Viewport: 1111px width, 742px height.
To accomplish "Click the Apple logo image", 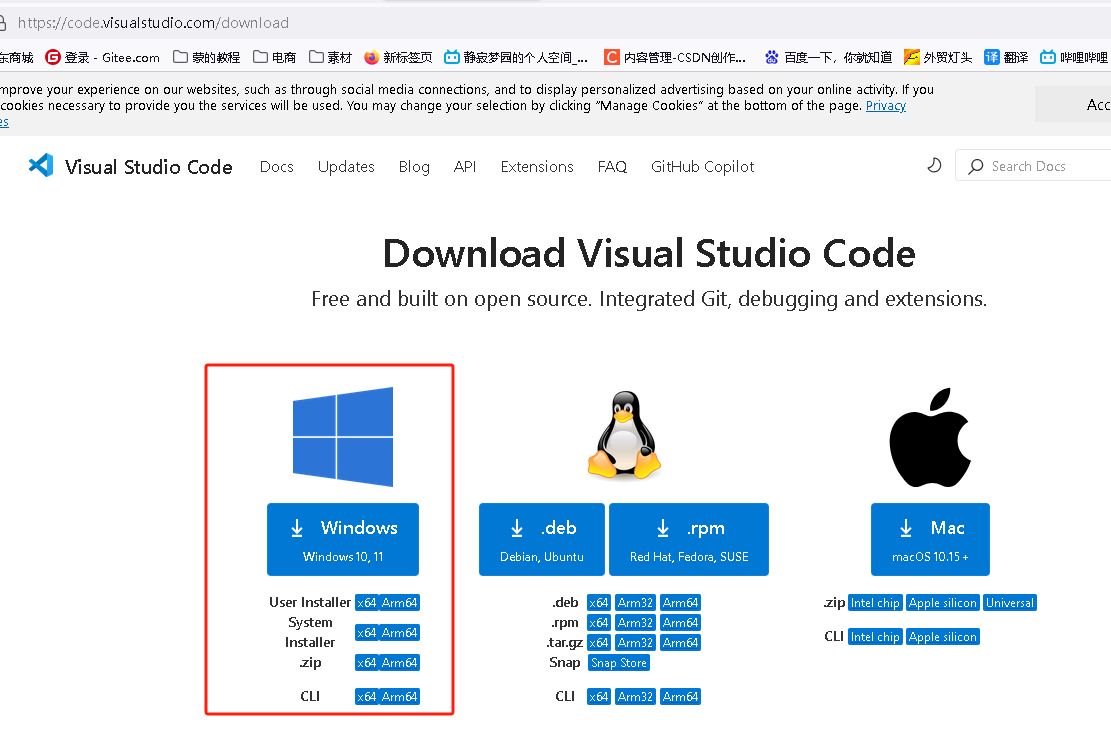I will (930, 437).
